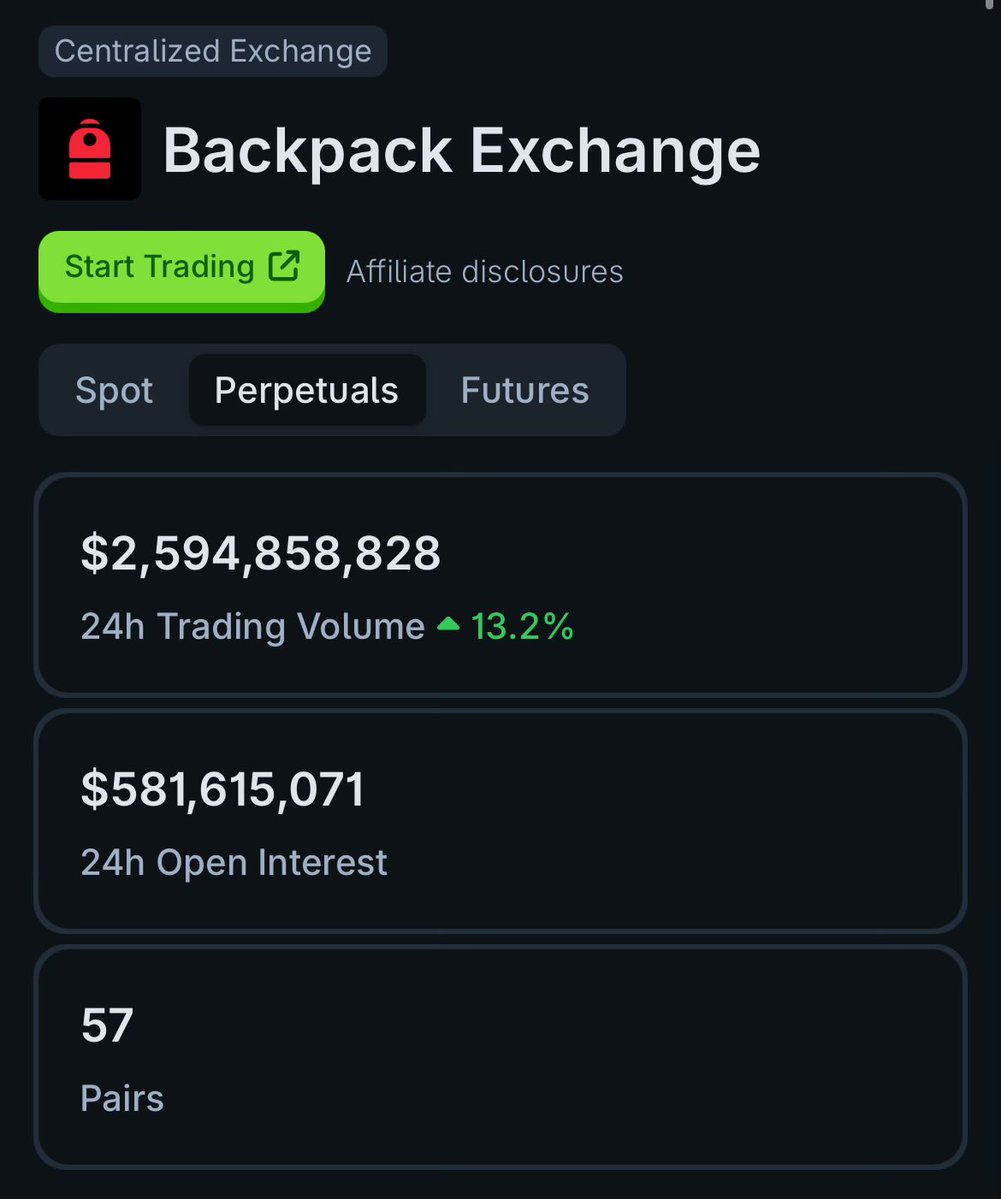Switch to the Spot tab
Image resolution: width=1001 pixels, height=1199 pixels.
tap(114, 390)
